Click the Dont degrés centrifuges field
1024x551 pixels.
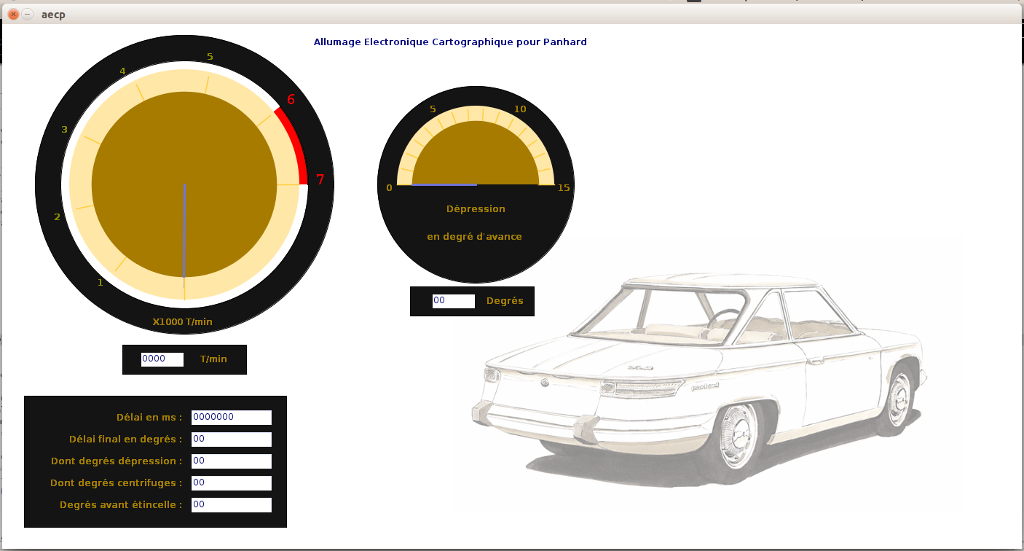[231, 483]
